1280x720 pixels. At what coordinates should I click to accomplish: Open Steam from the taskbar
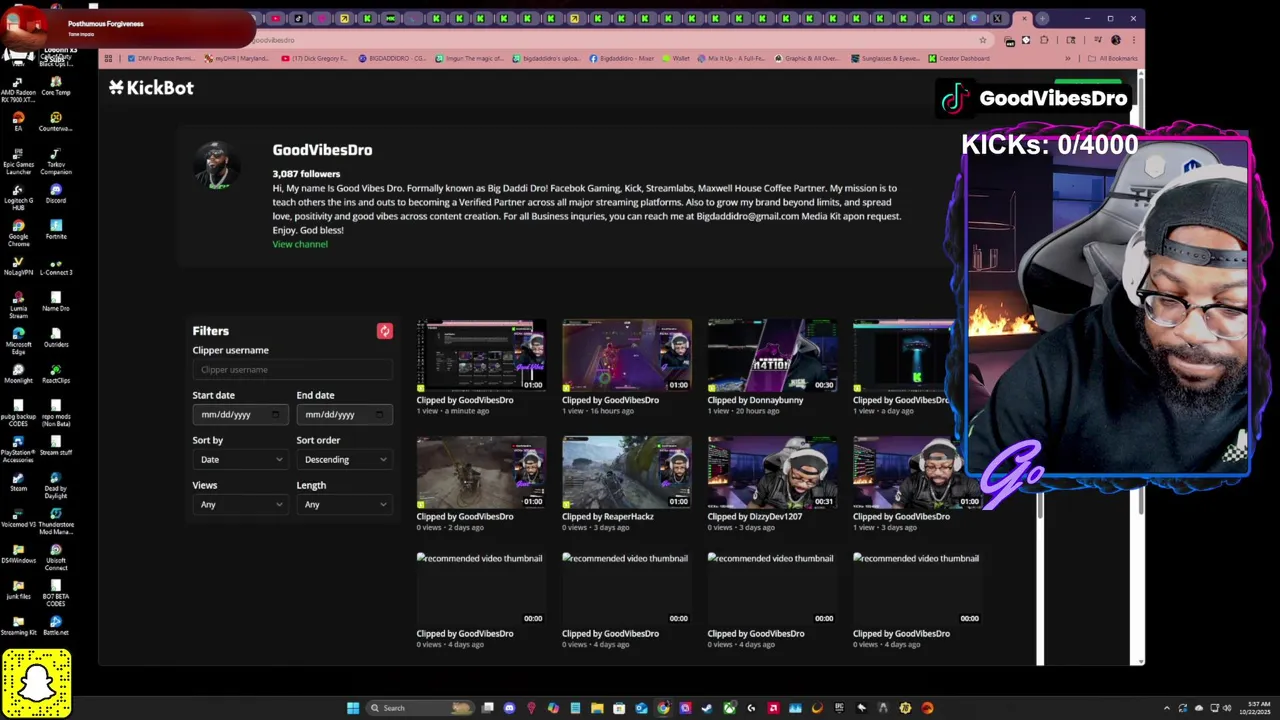[707, 708]
